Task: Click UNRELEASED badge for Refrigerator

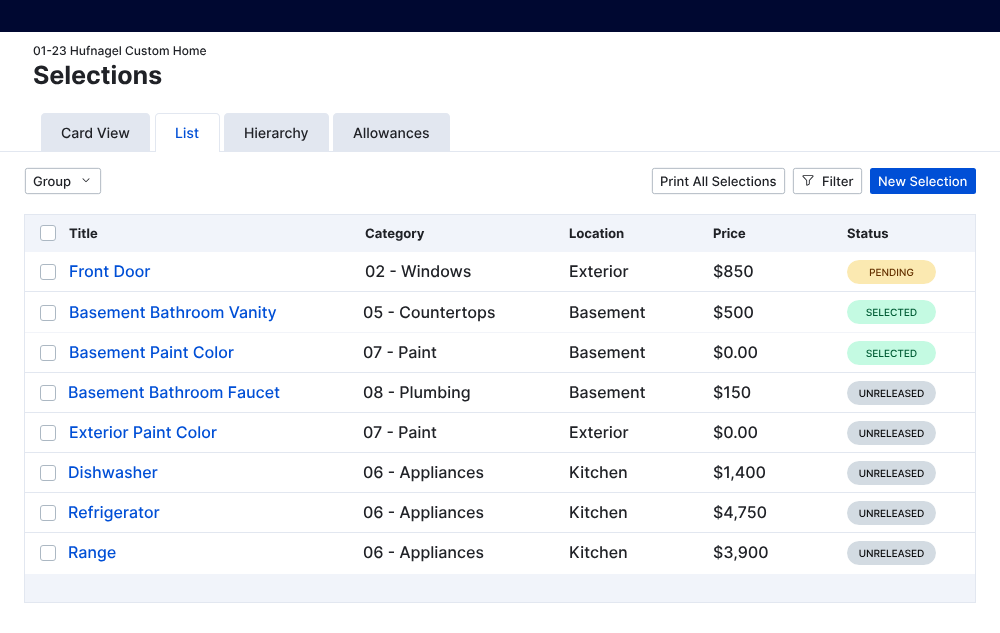Action: (891, 513)
